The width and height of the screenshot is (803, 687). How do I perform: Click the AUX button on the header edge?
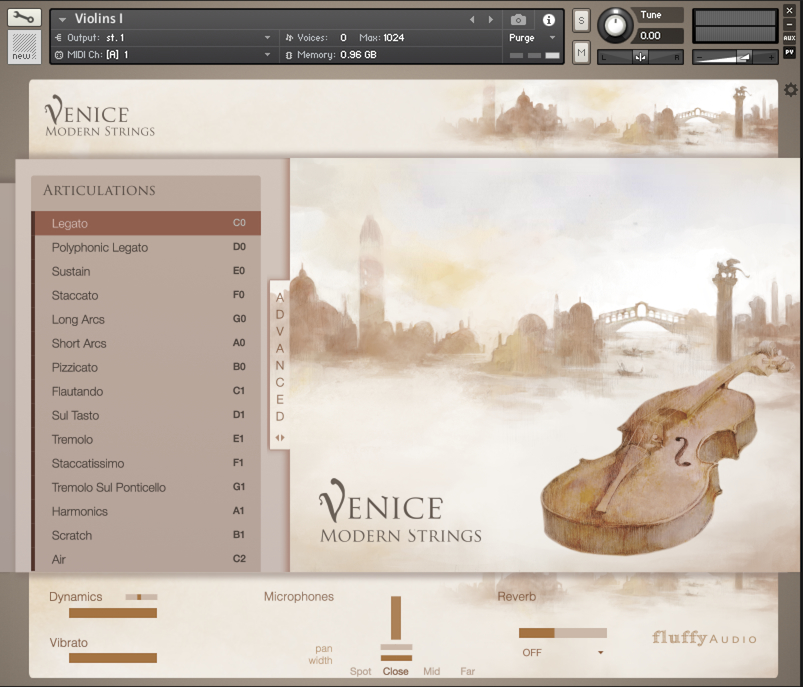791,37
